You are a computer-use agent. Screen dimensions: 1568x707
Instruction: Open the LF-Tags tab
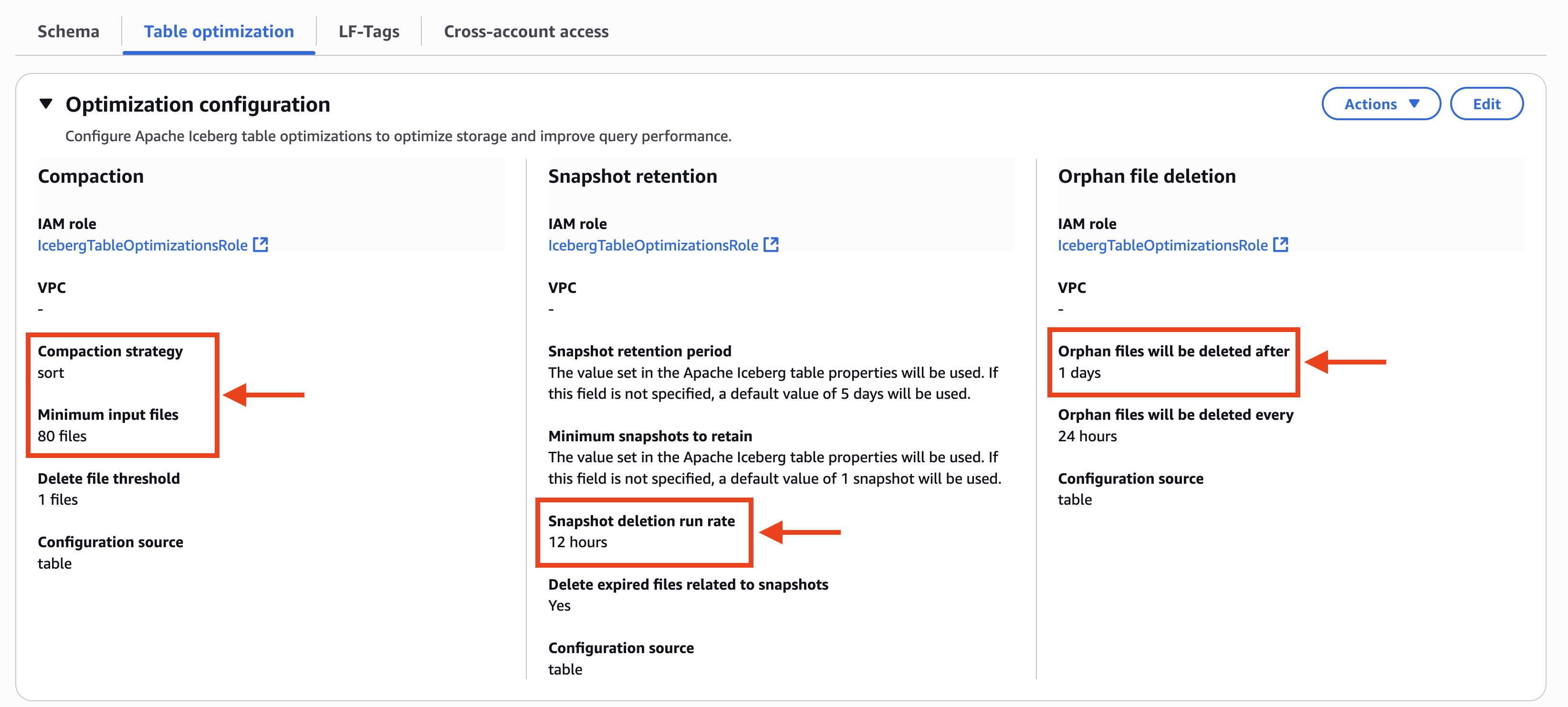[369, 31]
